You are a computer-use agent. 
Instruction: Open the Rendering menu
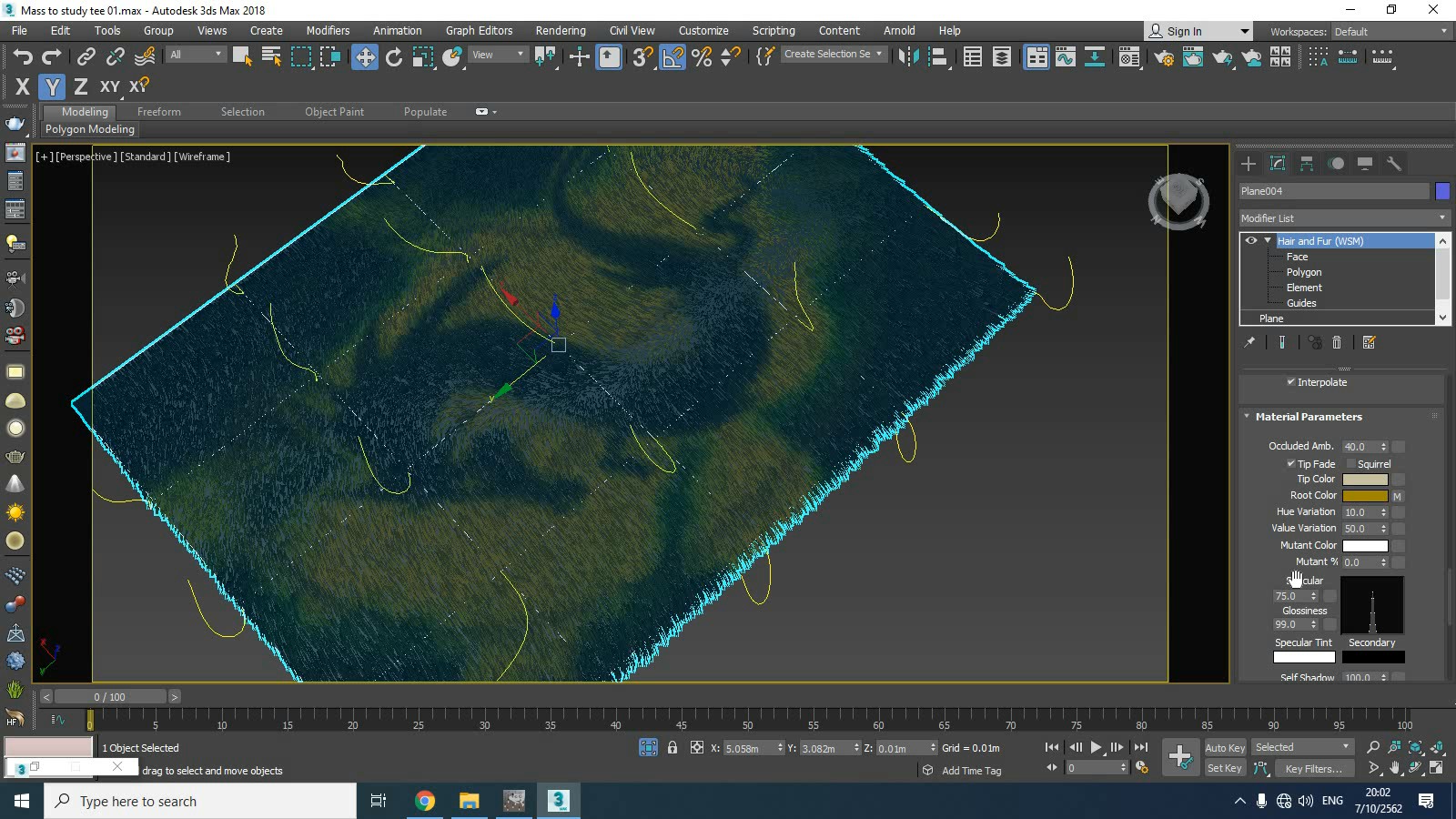561,30
